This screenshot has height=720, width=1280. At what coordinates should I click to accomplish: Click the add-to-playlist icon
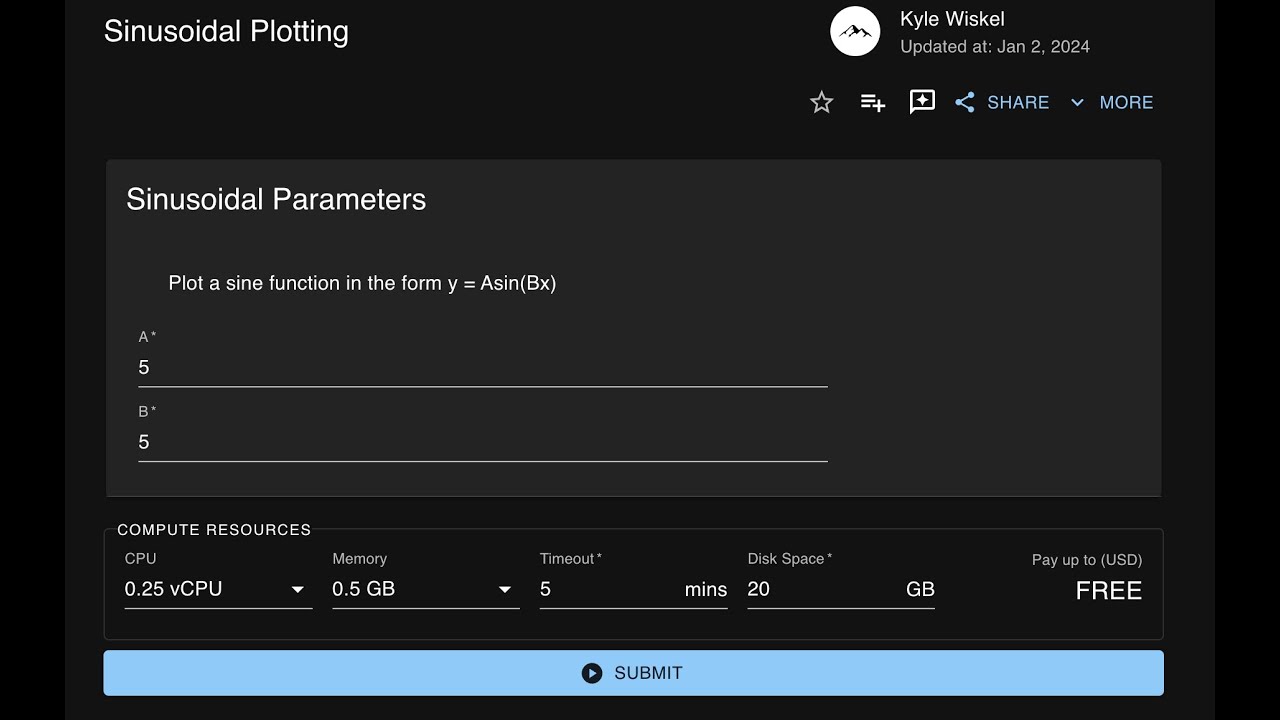(x=872, y=102)
